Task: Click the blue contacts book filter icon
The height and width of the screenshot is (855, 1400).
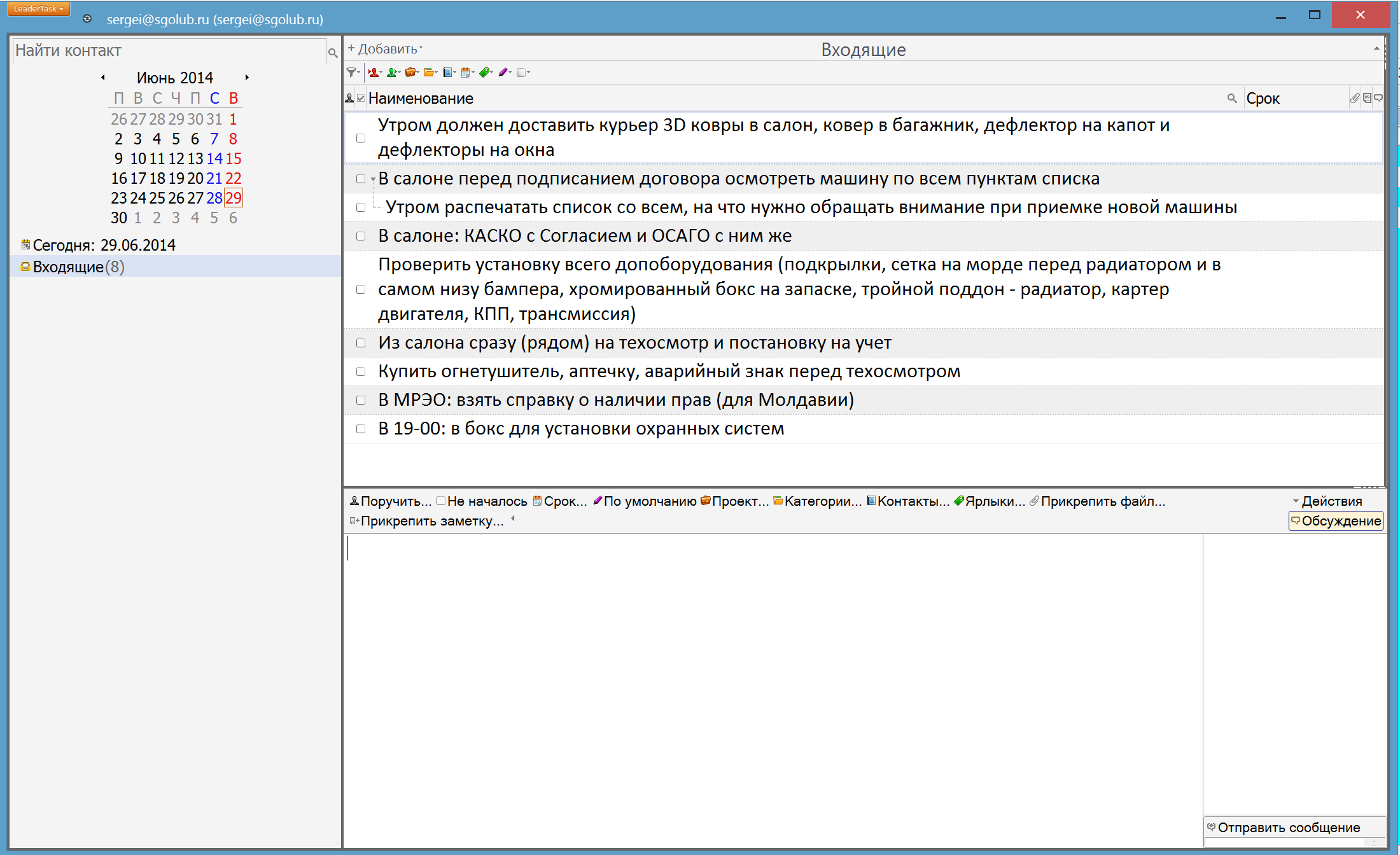Action: pos(448,73)
